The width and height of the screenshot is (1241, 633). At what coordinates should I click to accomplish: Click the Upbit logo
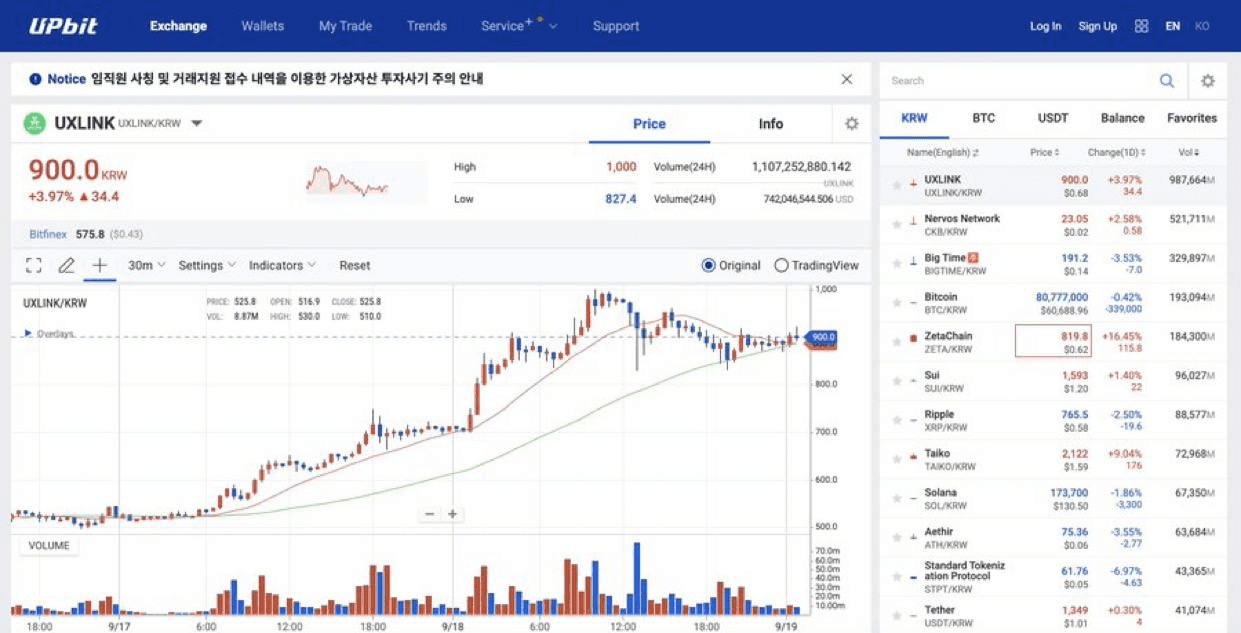tap(63, 26)
